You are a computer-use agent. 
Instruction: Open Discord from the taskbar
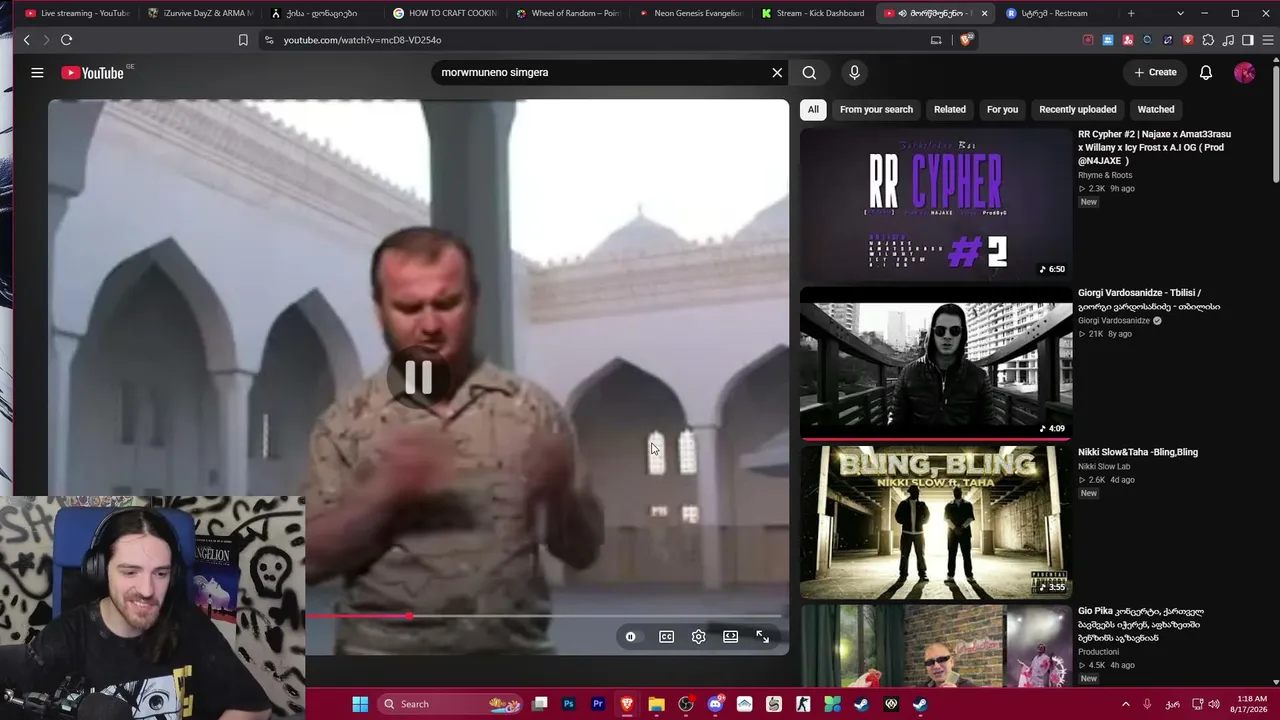point(715,704)
